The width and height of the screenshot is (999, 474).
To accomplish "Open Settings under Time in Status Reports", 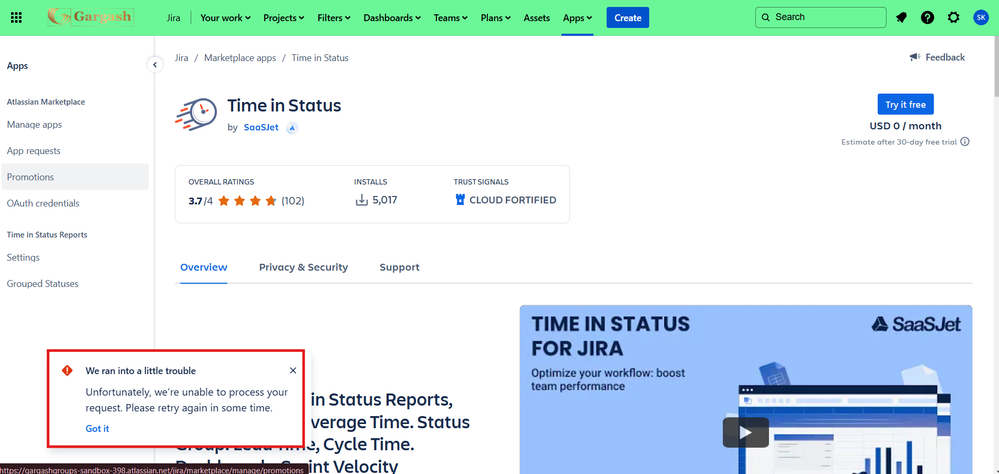I will [75, 257].
